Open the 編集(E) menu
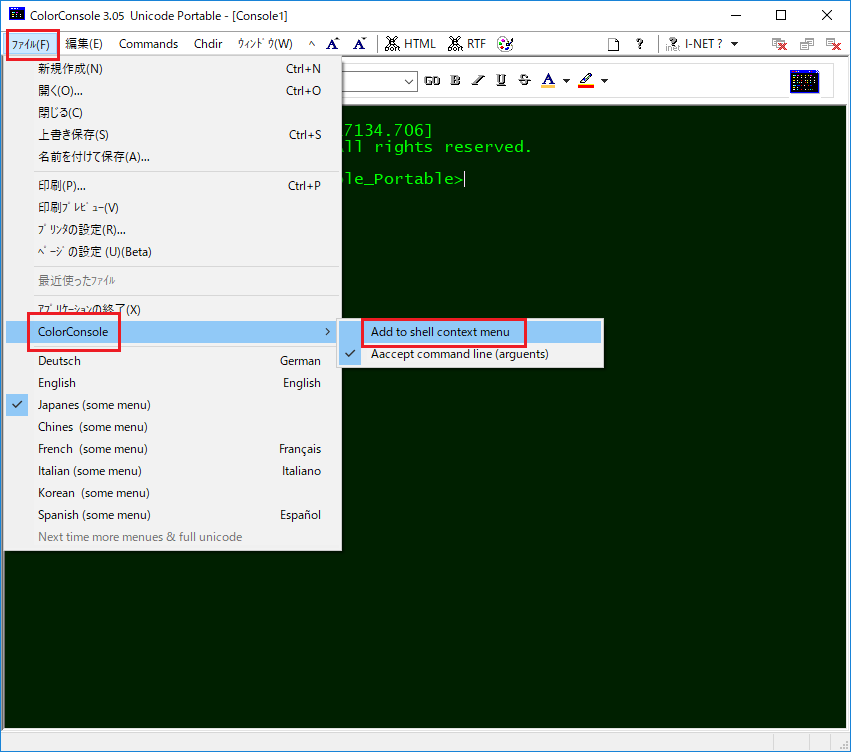Screen dimensions: 851x752 (84, 44)
